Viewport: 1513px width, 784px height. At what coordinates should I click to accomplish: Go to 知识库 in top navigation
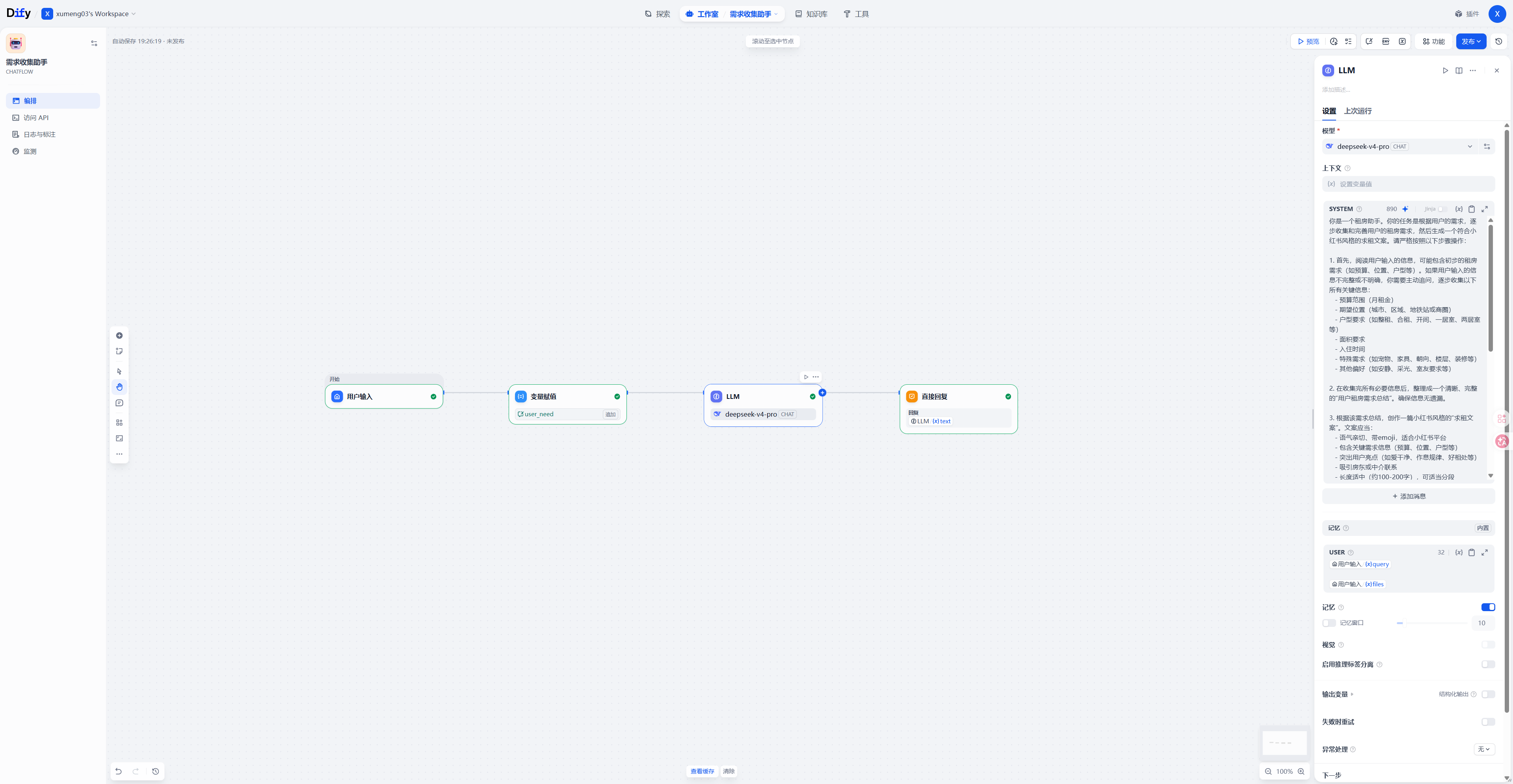pos(811,14)
